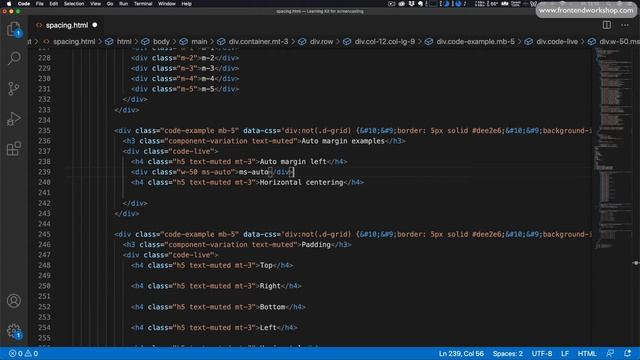Click the html breadcrumb segment
Image resolution: width=640 pixels, height=360 pixels.
124,41
